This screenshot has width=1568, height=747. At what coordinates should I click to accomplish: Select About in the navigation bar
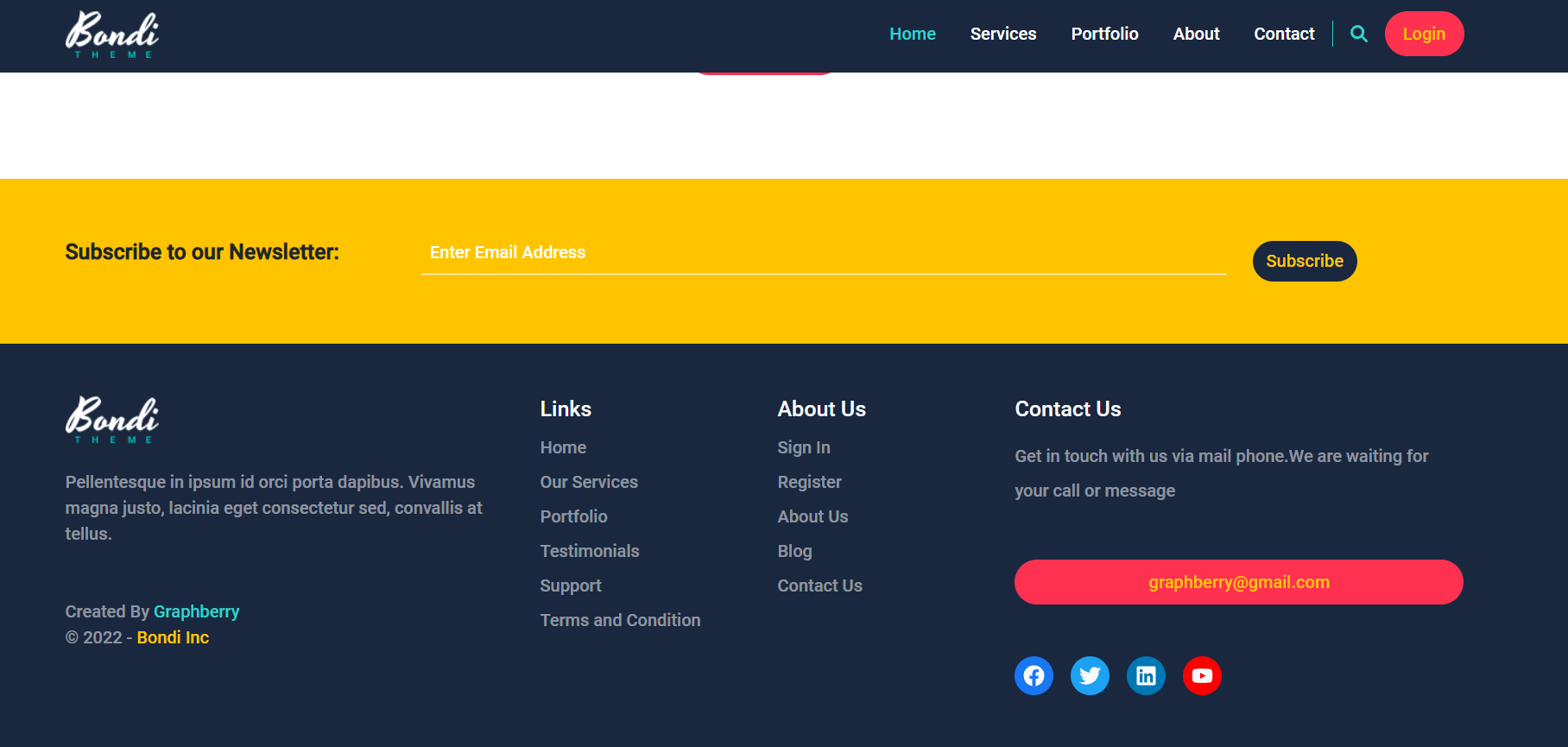pyautogui.click(x=1196, y=34)
